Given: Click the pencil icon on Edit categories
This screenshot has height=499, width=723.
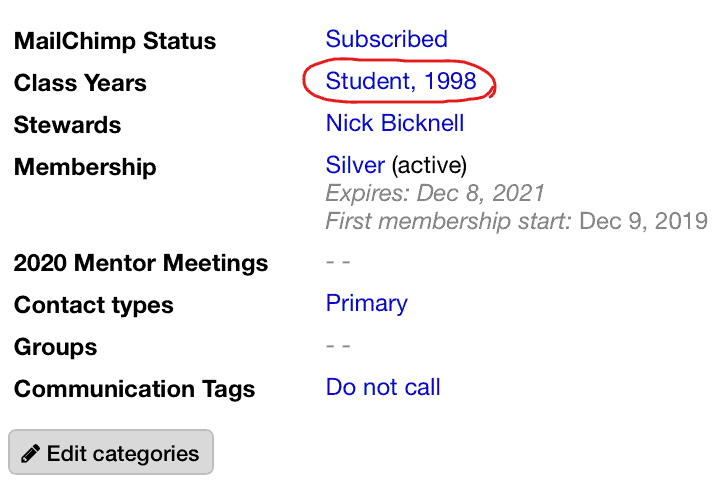Looking at the screenshot, I should click(x=30, y=453).
